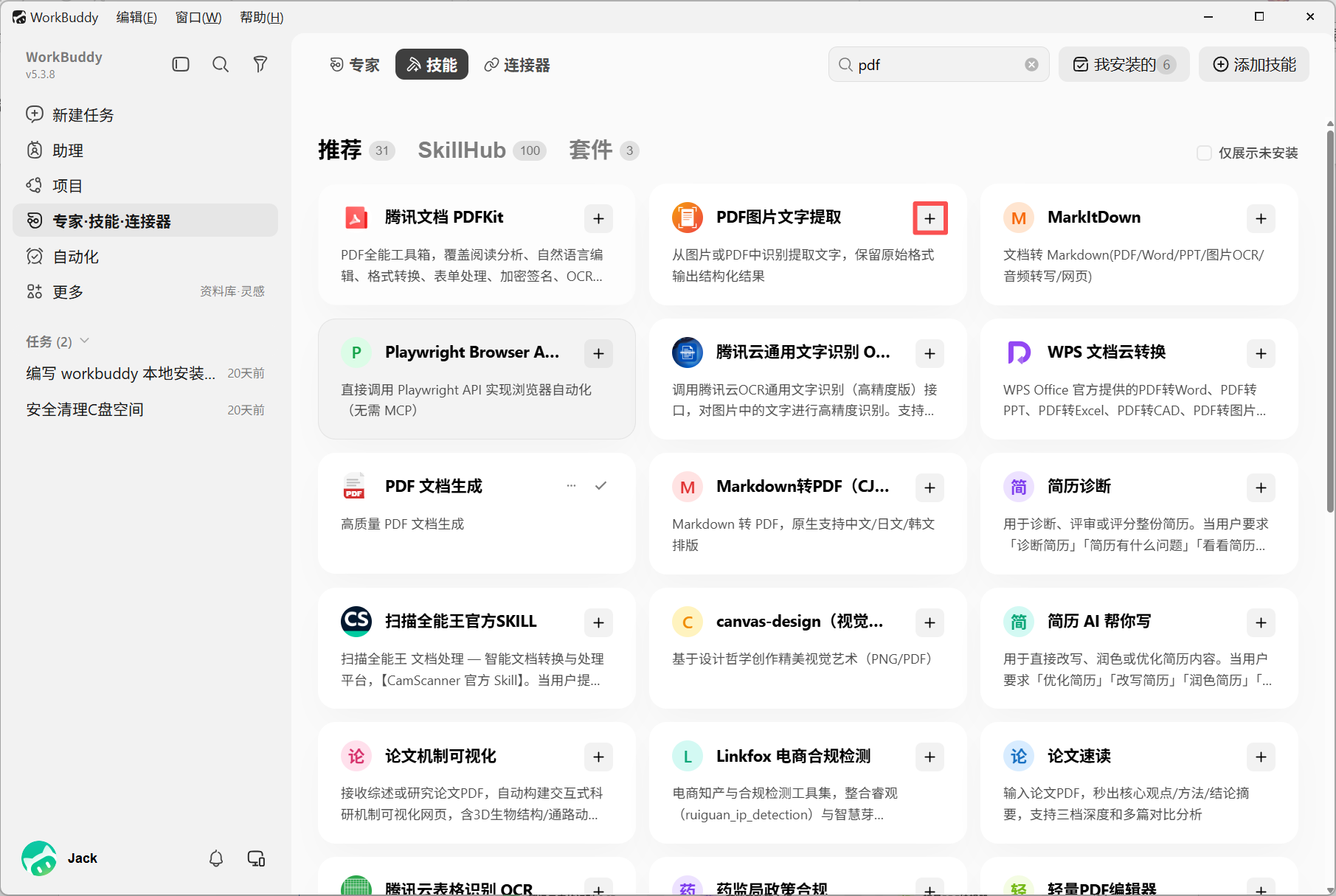Screen dimensions: 1336x896
Task: Open the 资料库·灵感 link
Action: coord(232,292)
